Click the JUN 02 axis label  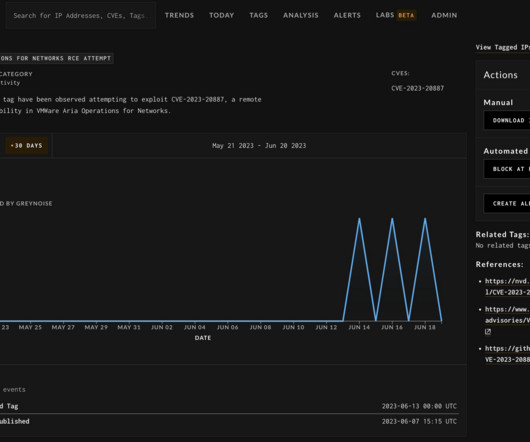coord(162,327)
